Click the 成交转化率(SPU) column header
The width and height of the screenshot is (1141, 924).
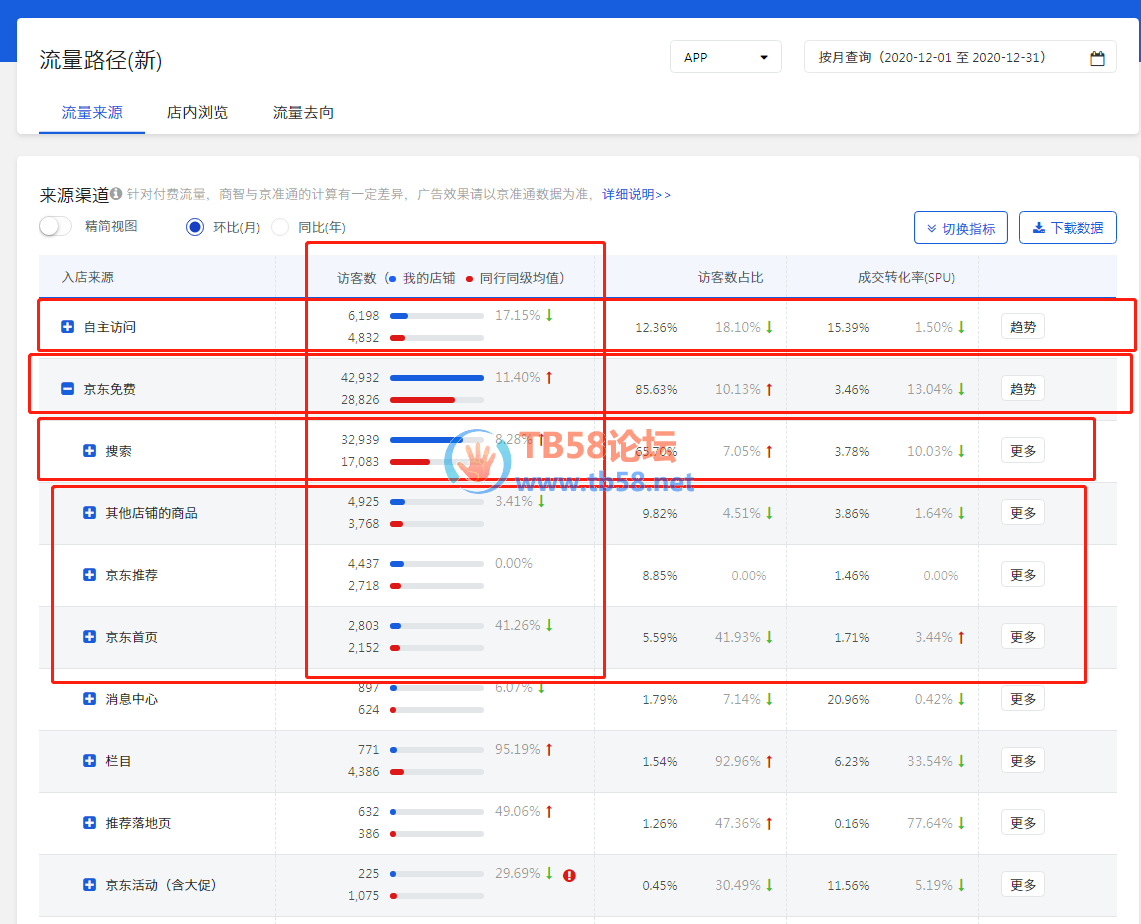click(x=906, y=277)
